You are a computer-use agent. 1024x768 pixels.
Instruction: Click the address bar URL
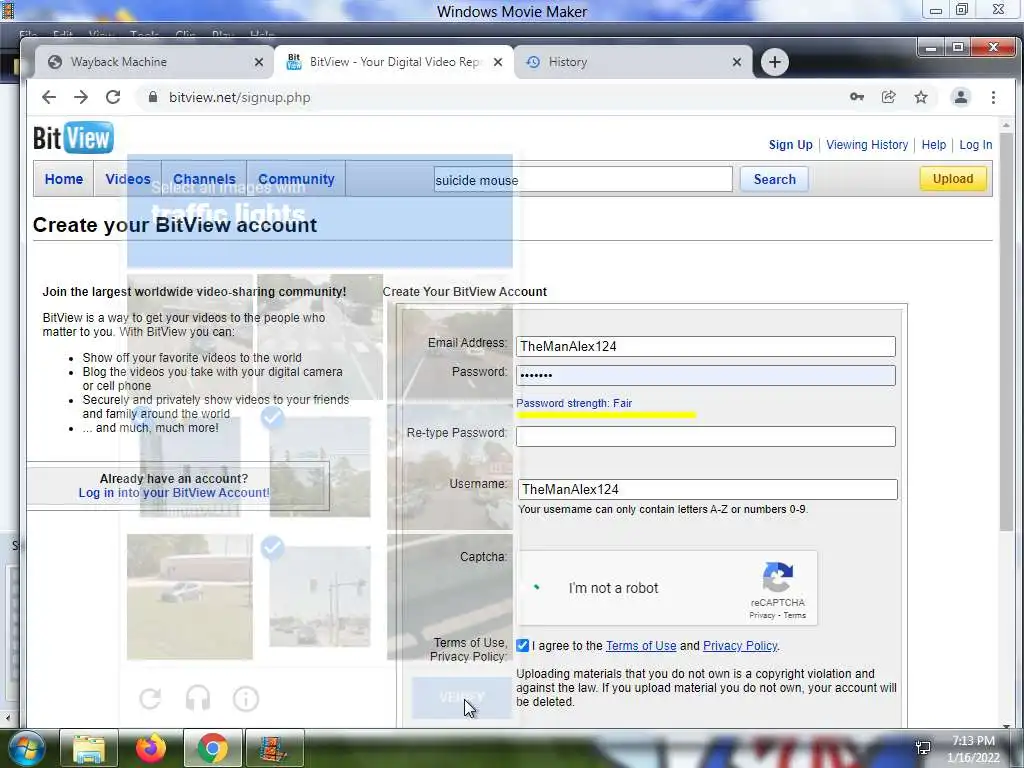(x=239, y=97)
